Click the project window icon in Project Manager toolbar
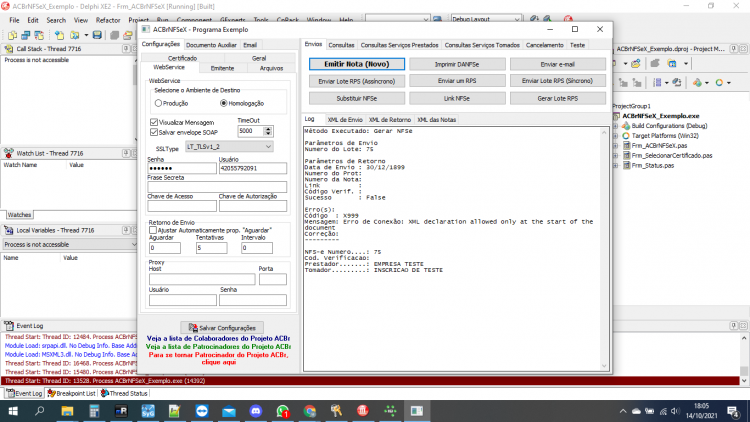Viewport: 750px width, 422px height. pos(672,64)
